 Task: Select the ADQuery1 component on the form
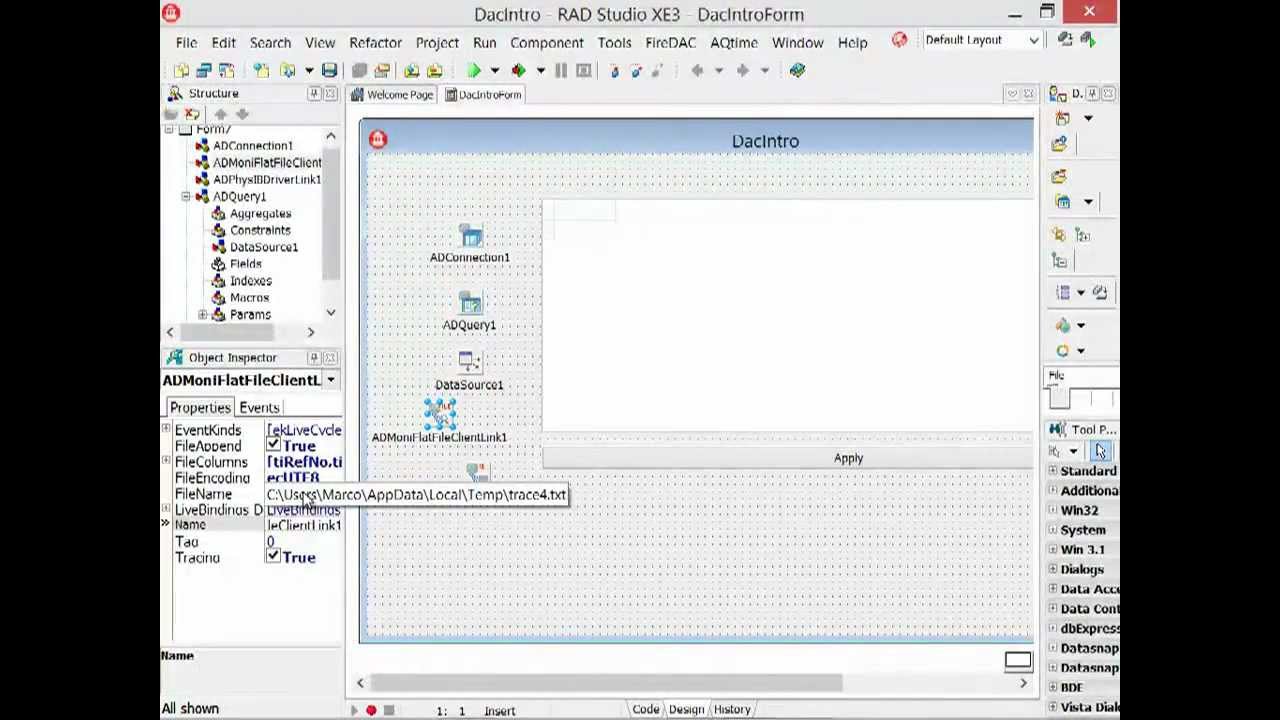pos(470,305)
